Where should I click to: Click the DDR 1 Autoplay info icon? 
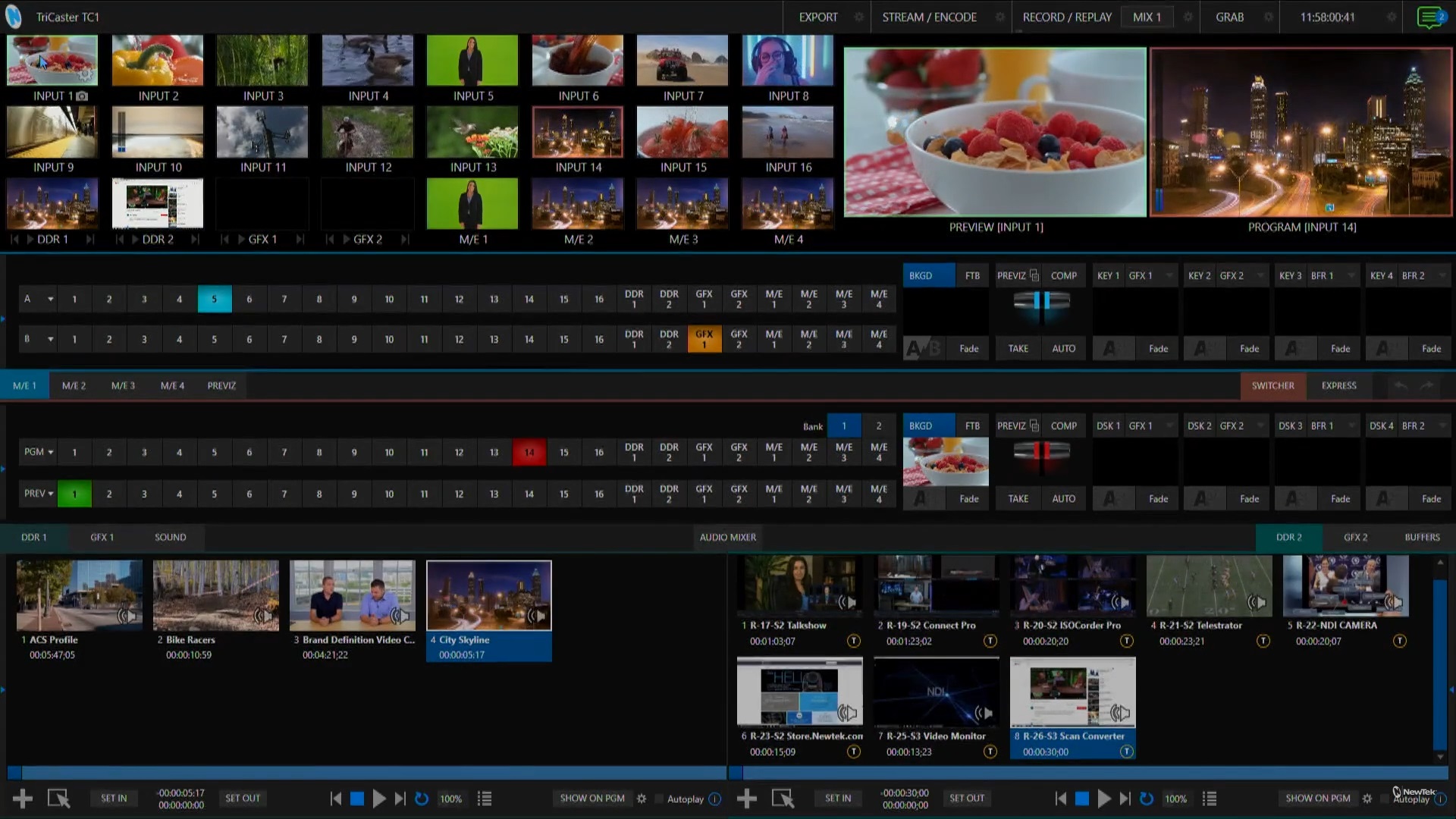click(714, 799)
